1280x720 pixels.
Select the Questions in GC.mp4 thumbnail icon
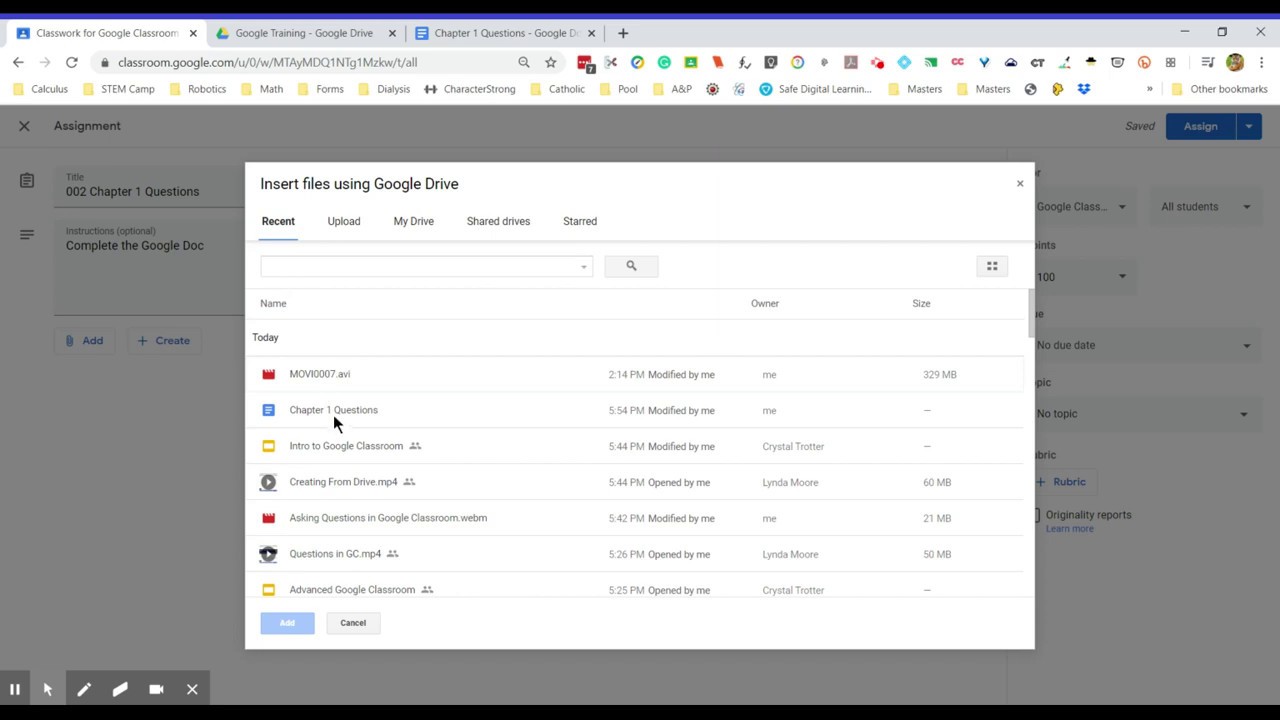(x=268, y=554)
